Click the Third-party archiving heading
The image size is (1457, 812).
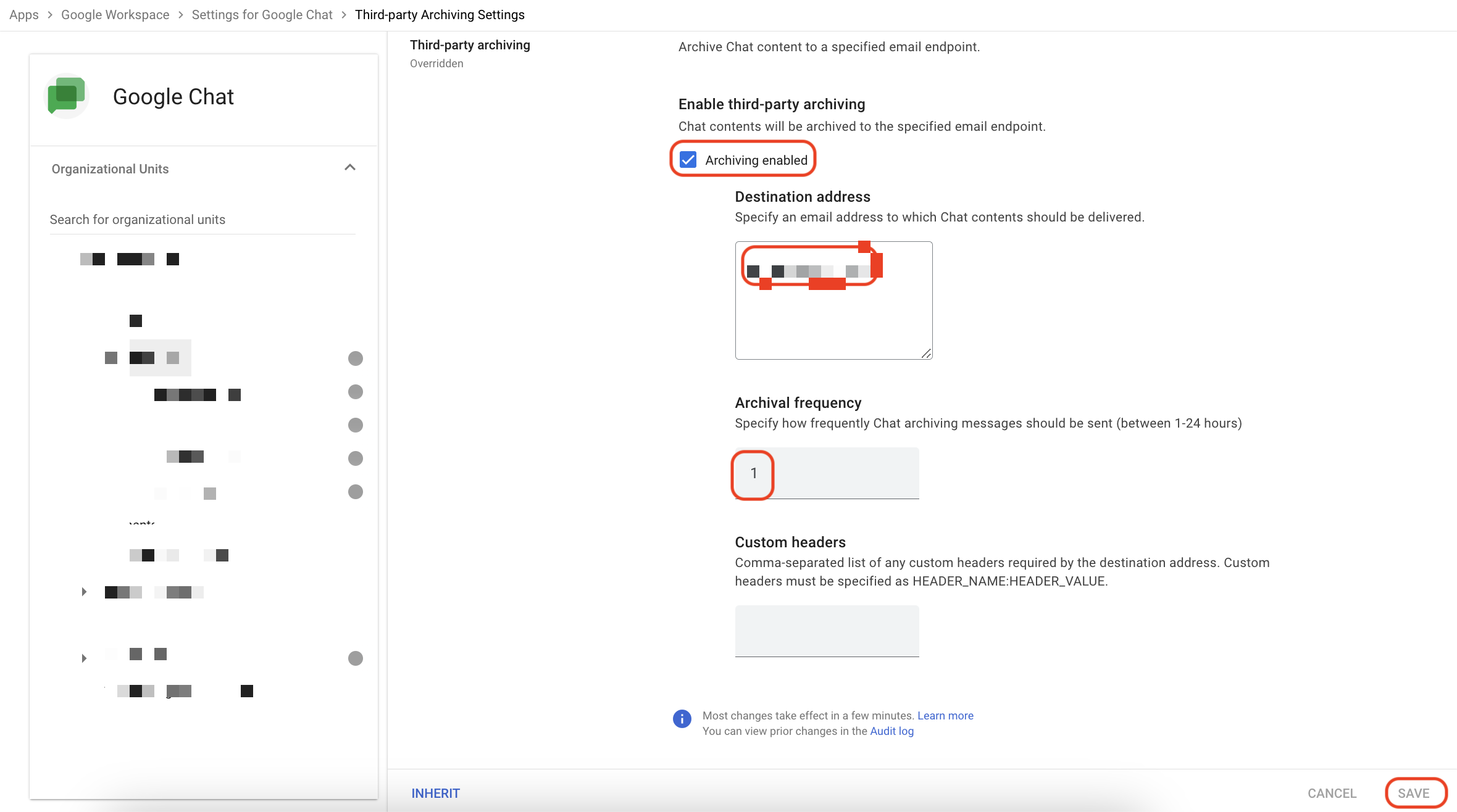coord(470,45)
